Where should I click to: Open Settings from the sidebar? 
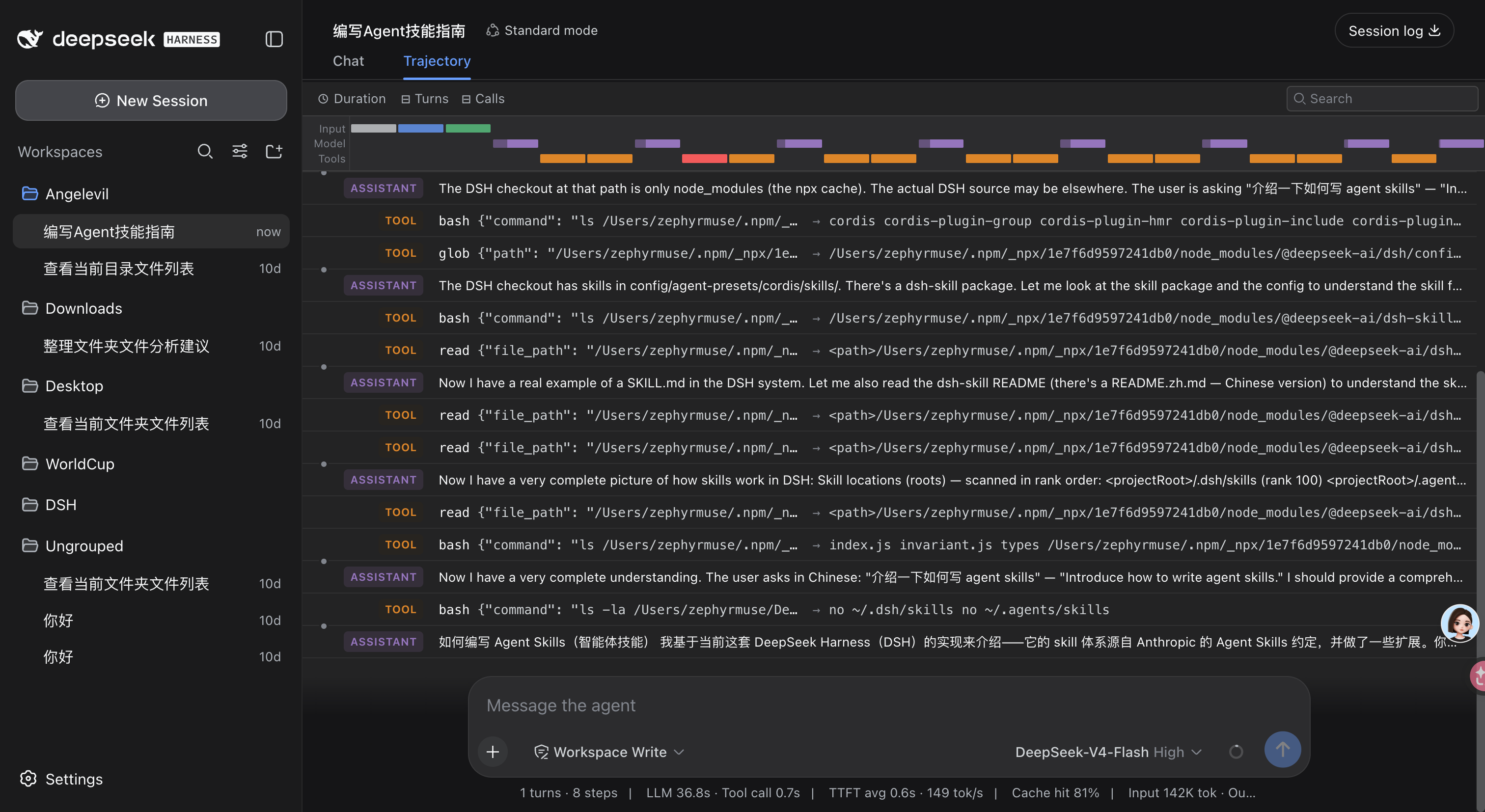coord(62,779)
